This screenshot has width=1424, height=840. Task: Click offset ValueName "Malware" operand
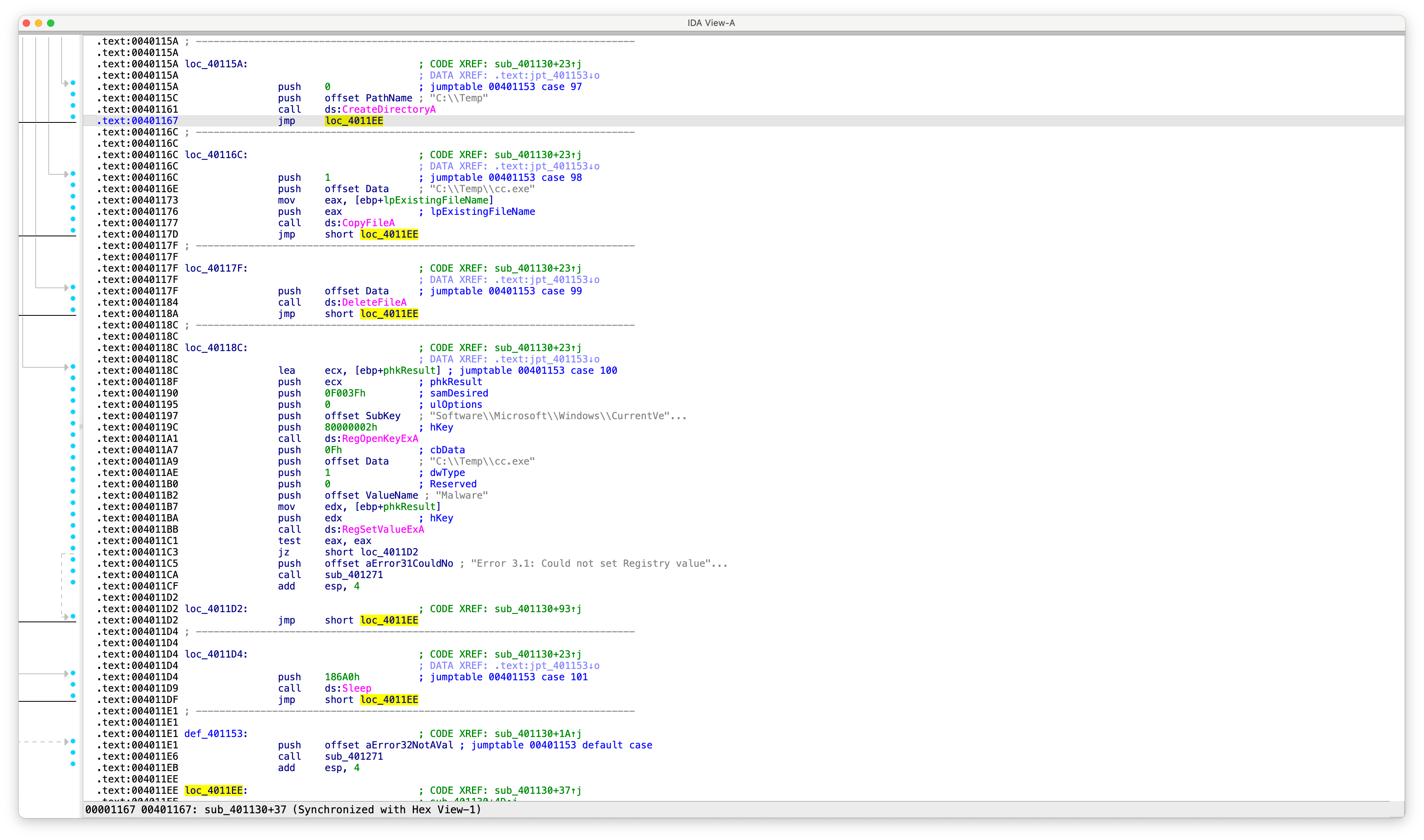pos(371,495)
